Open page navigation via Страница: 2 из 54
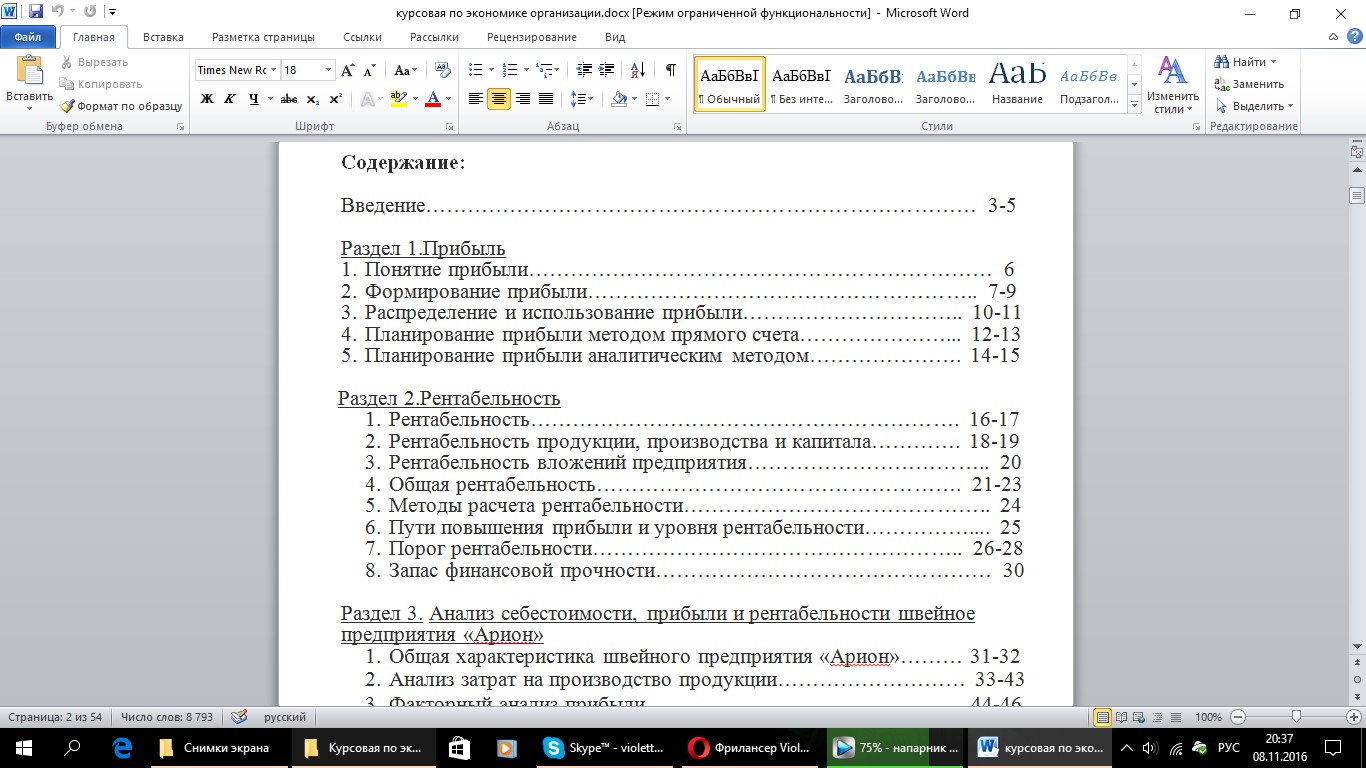 click(x=55, y=717)
